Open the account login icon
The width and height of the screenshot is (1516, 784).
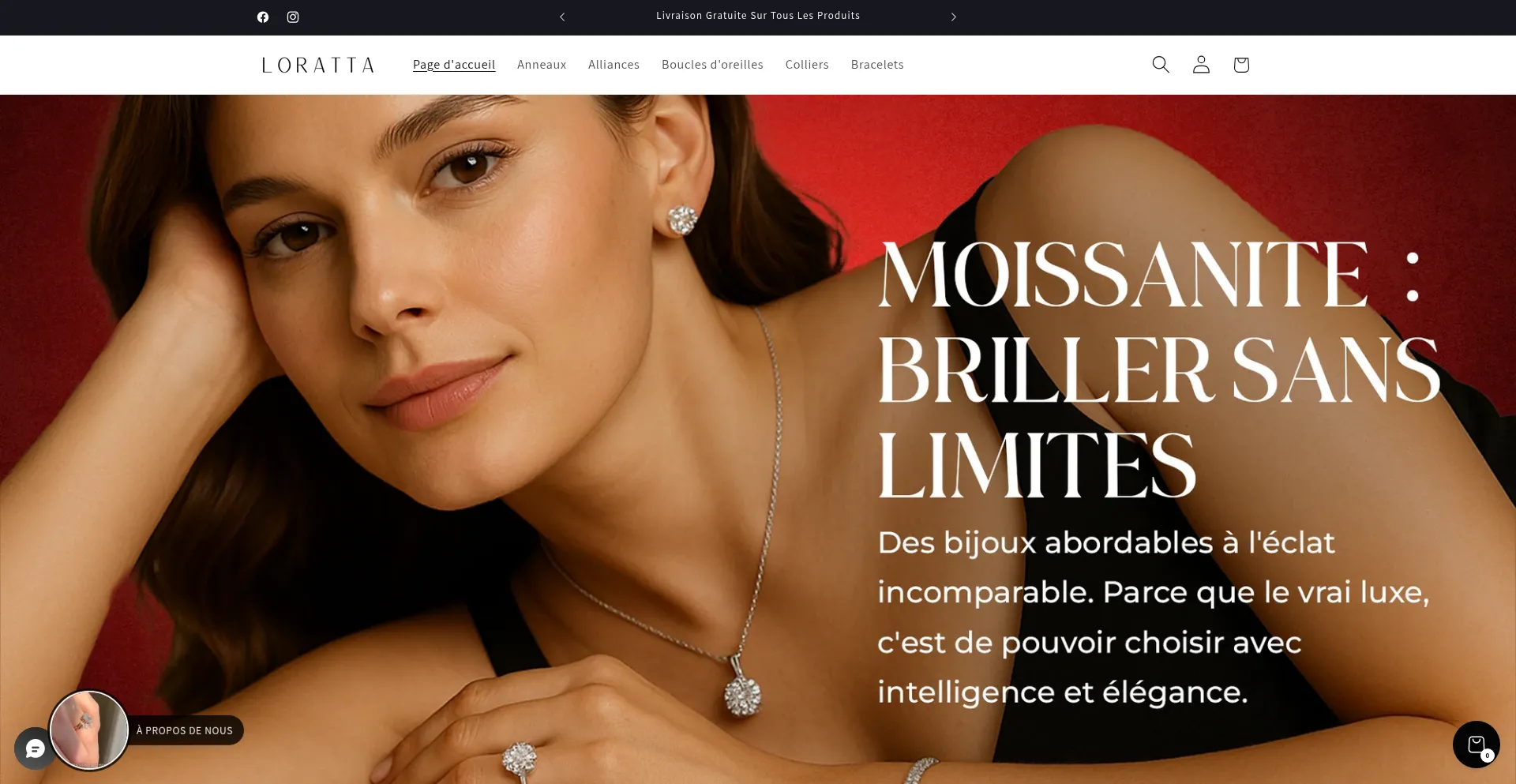pyautogui.click(x=1201, y=64)
